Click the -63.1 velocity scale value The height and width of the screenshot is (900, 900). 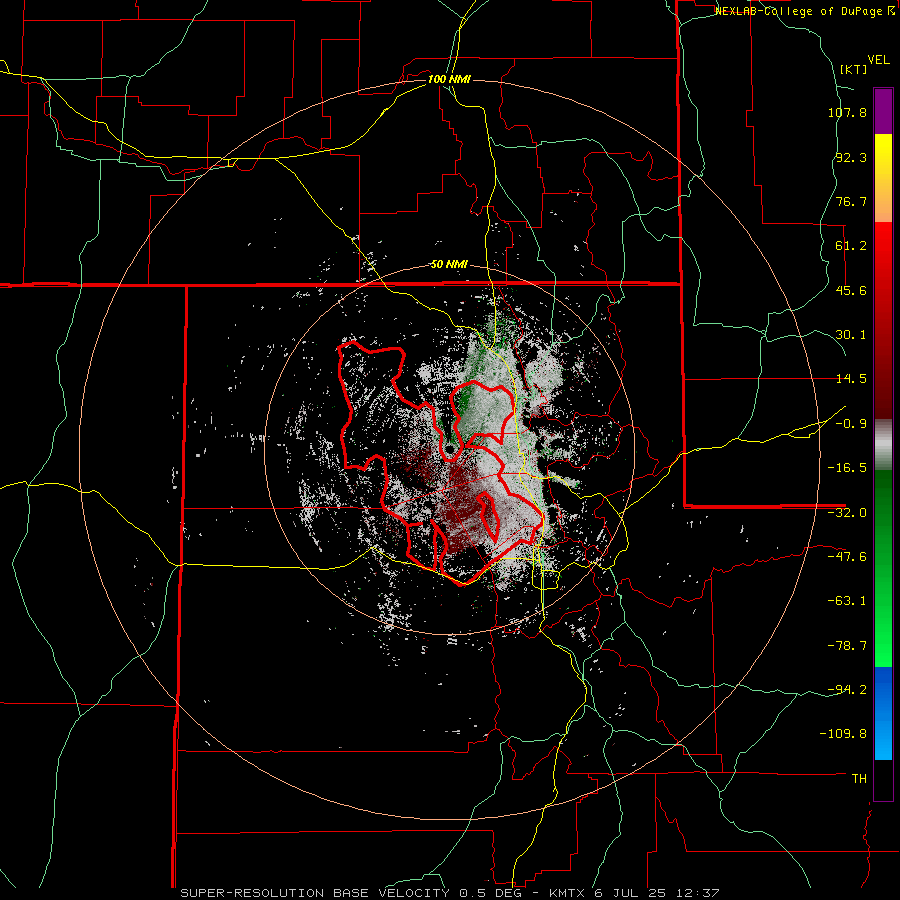pos(847,601)
